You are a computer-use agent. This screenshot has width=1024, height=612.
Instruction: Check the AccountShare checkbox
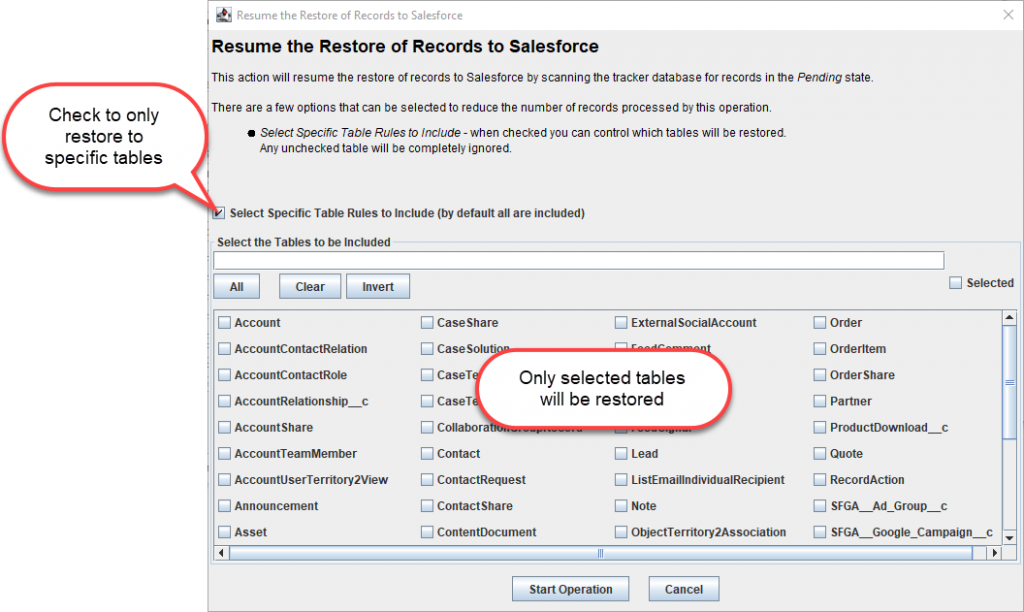(225, 427)
